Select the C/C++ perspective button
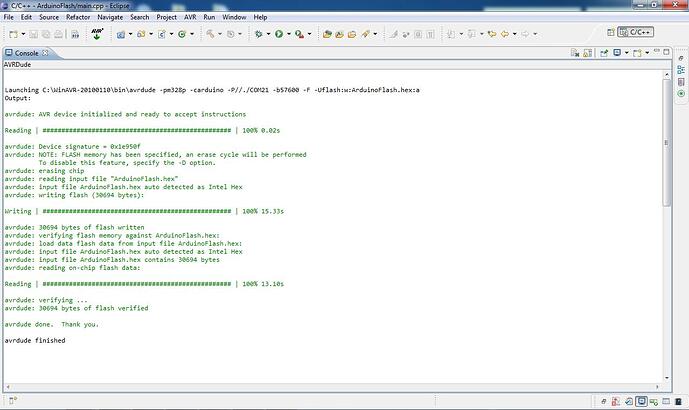Screen dimensions: 689x410 [635, 32]
